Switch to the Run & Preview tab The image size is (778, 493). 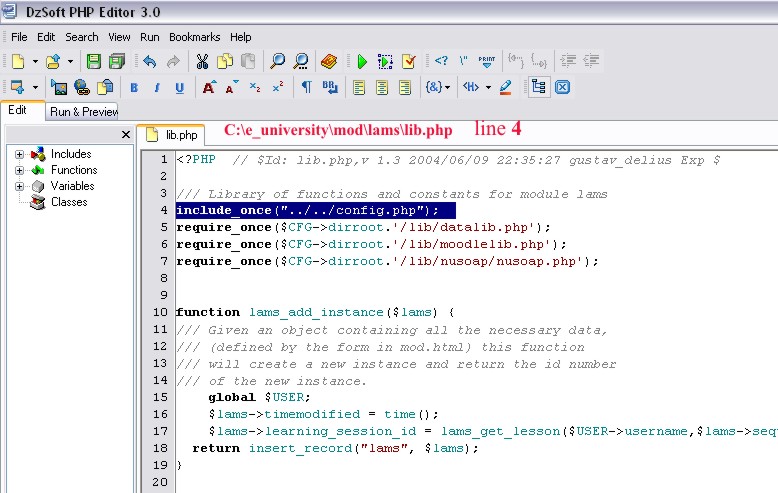[x=84, y=112]
